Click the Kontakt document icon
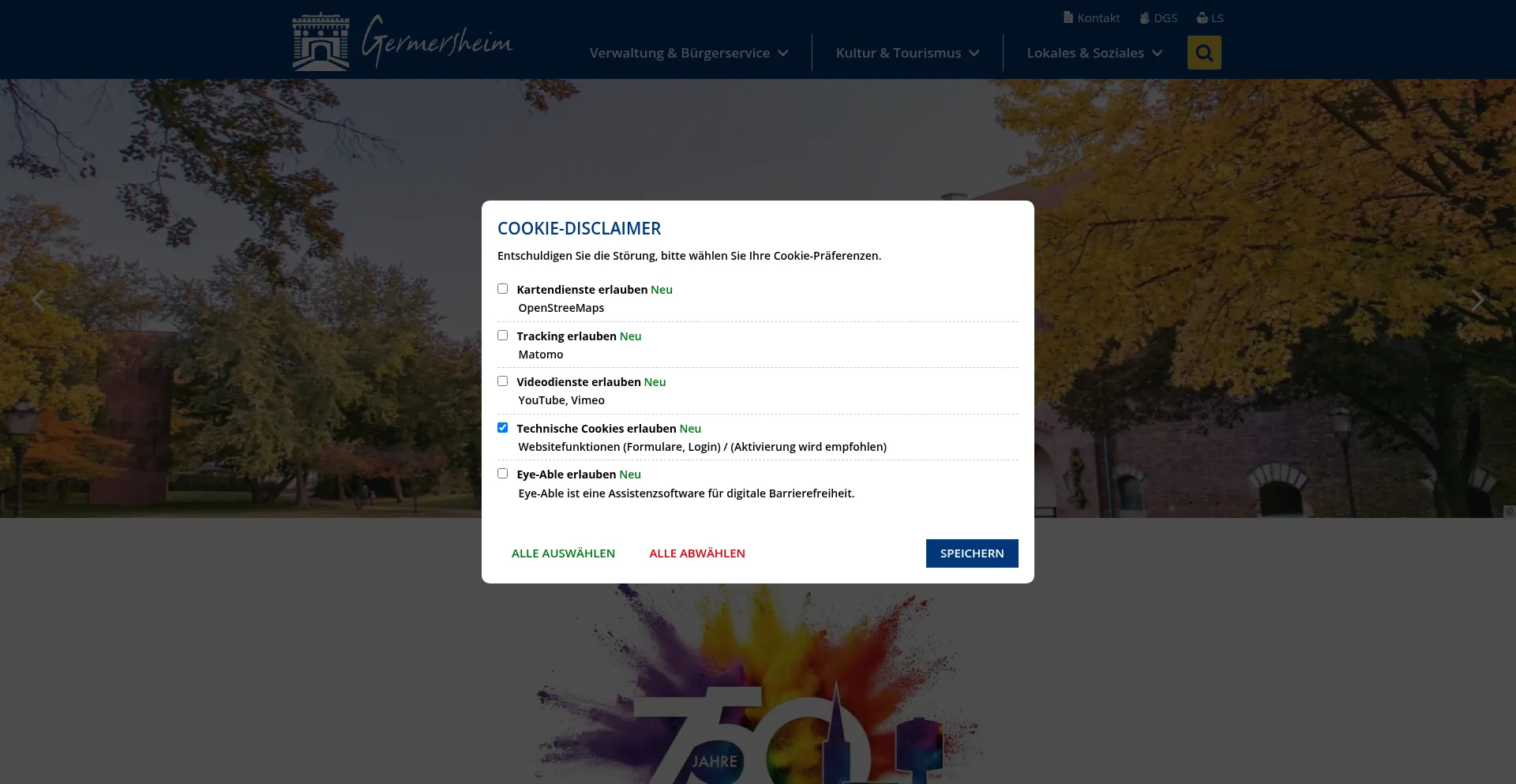1516x784 pixels. pos(1068,17)
